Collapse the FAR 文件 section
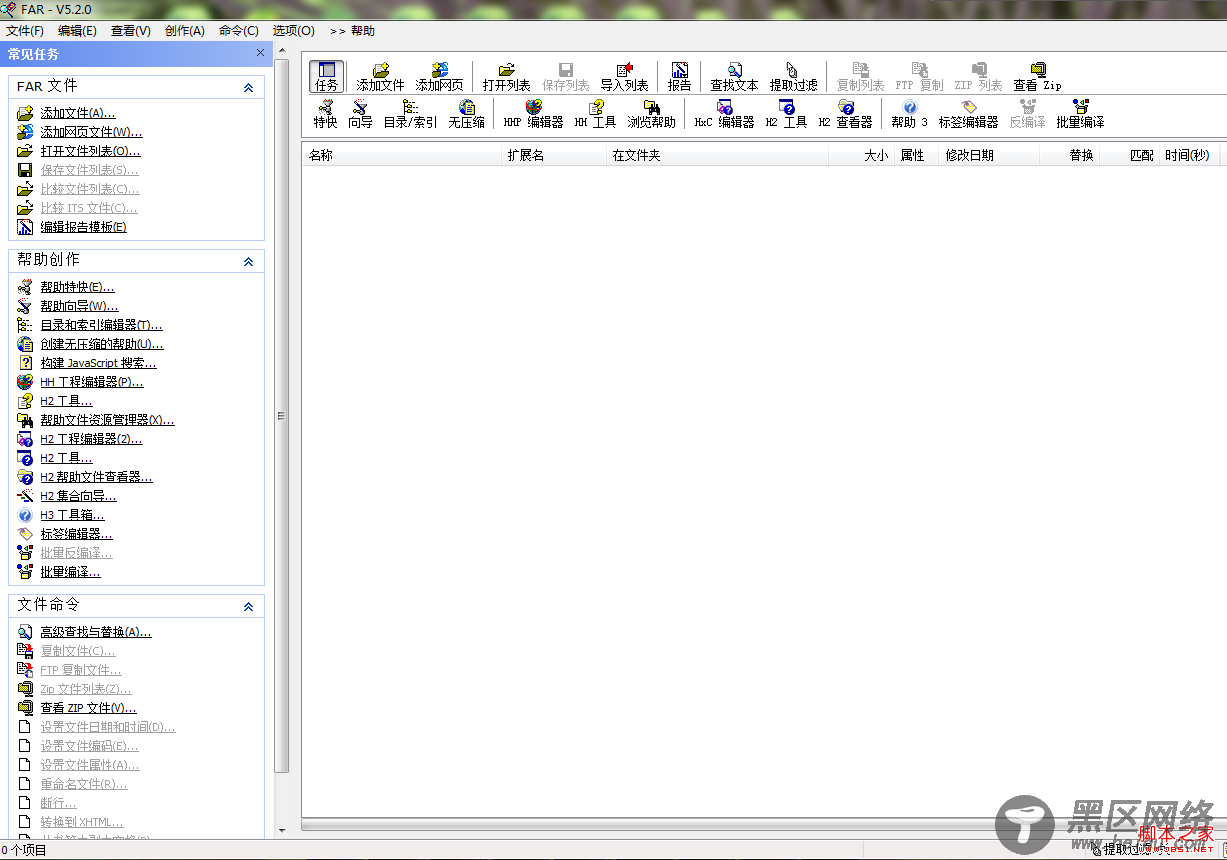The image size is (1227, 860). [x=249, y=88]
